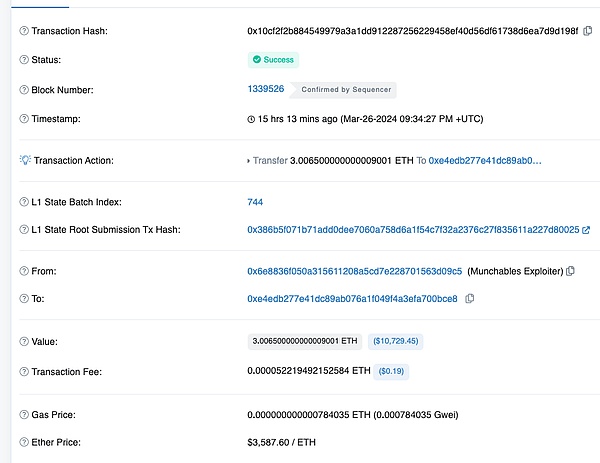This screenshot has width=600, height=463.
Task: Click the Transaction Action lightbulb icon
Action: [x=25, y=160]
